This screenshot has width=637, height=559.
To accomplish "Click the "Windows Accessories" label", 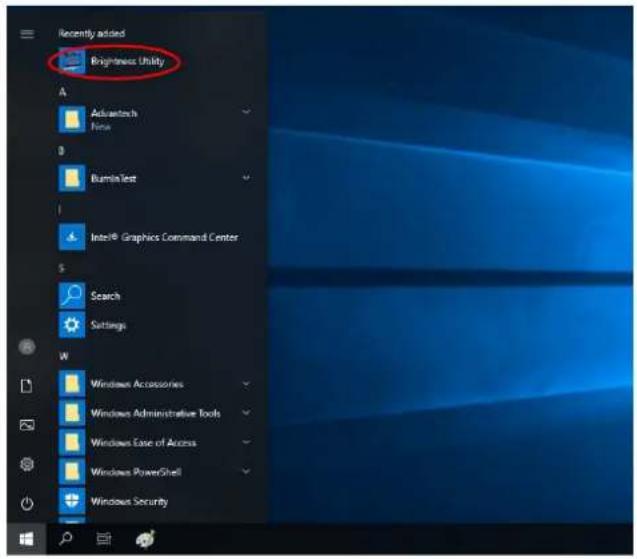I will tap(137, 384).
